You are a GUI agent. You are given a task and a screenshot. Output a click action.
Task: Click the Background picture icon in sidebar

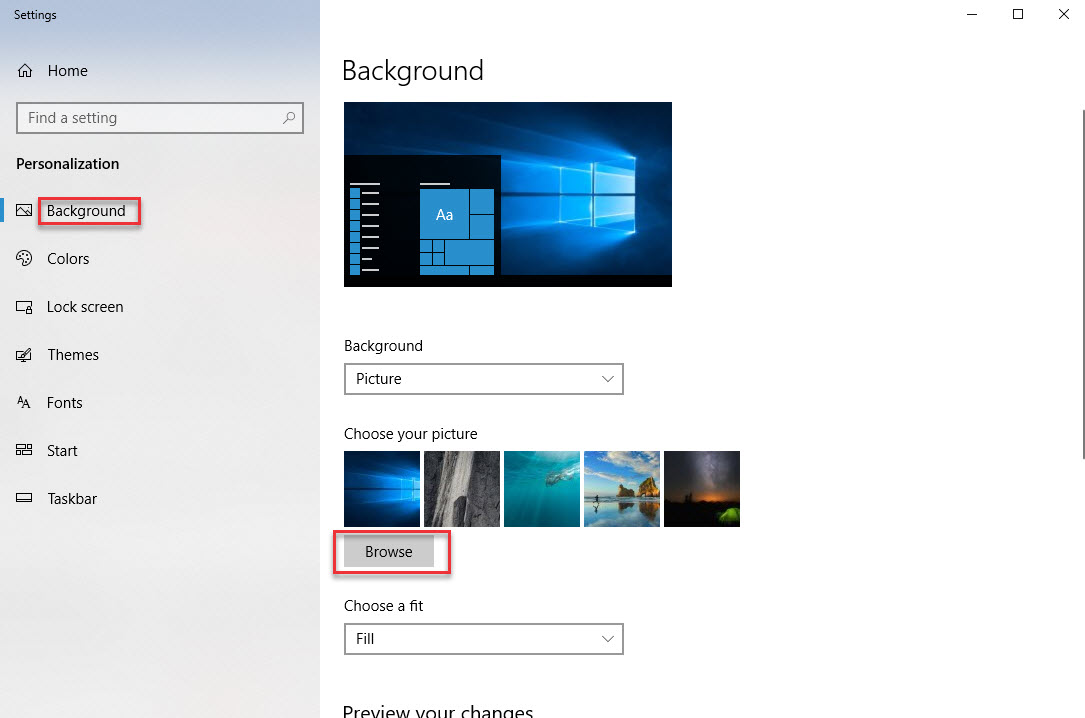click(25, 211)
